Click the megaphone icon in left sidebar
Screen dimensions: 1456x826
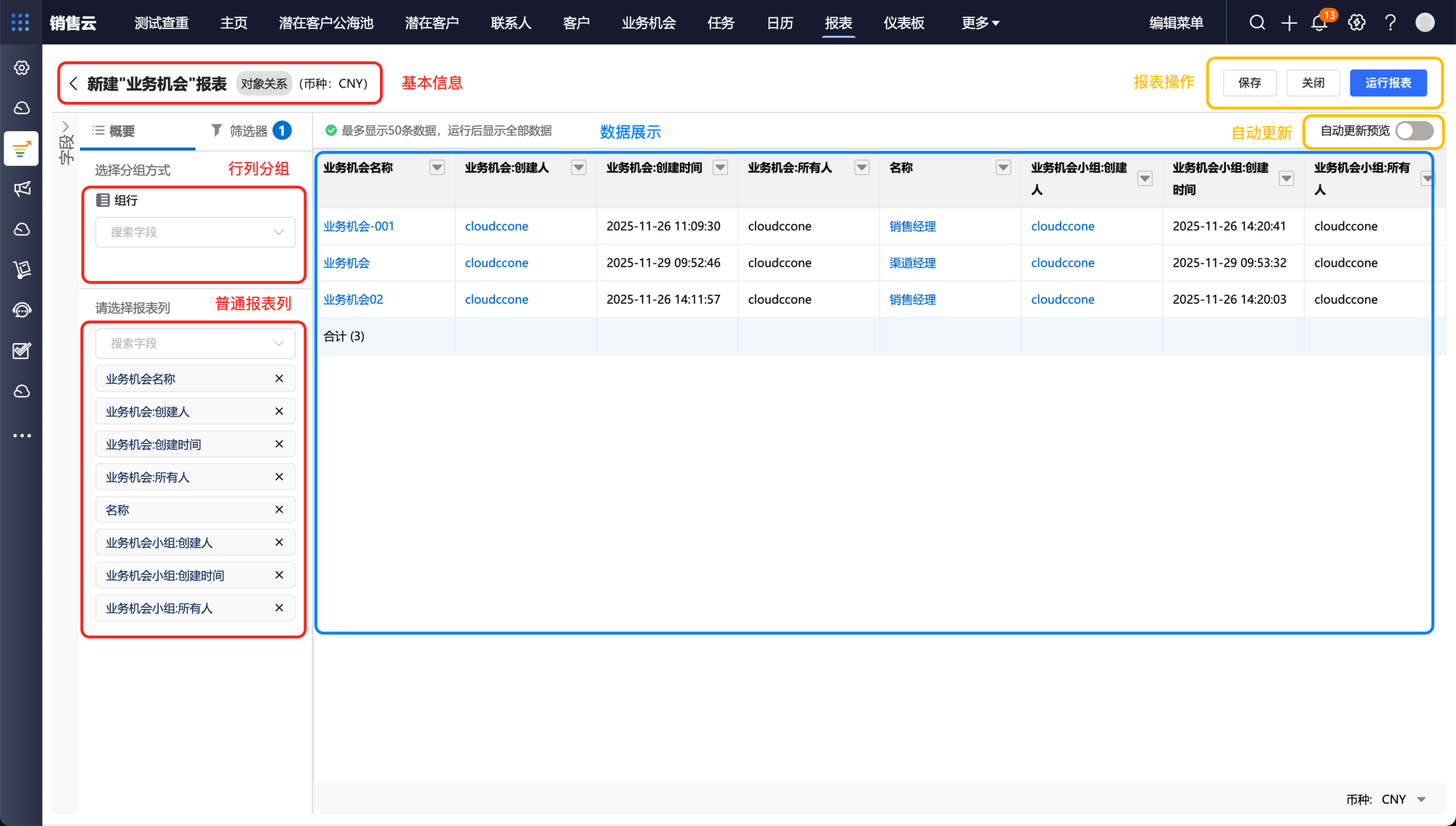22,189
